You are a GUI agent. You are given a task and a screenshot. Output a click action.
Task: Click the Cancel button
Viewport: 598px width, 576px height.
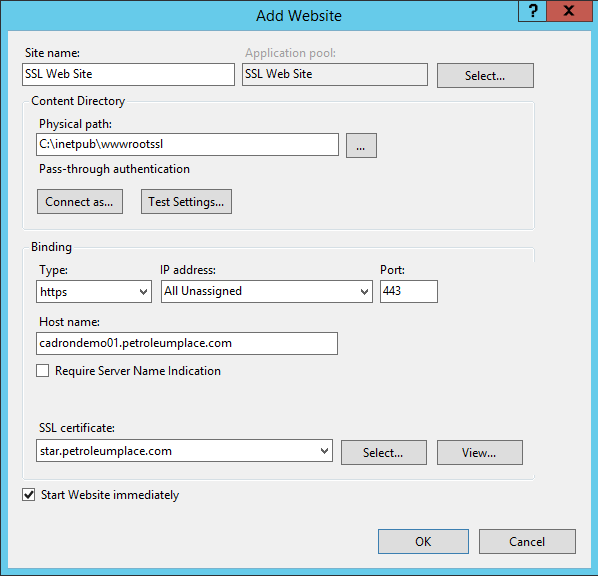[527, 541]
